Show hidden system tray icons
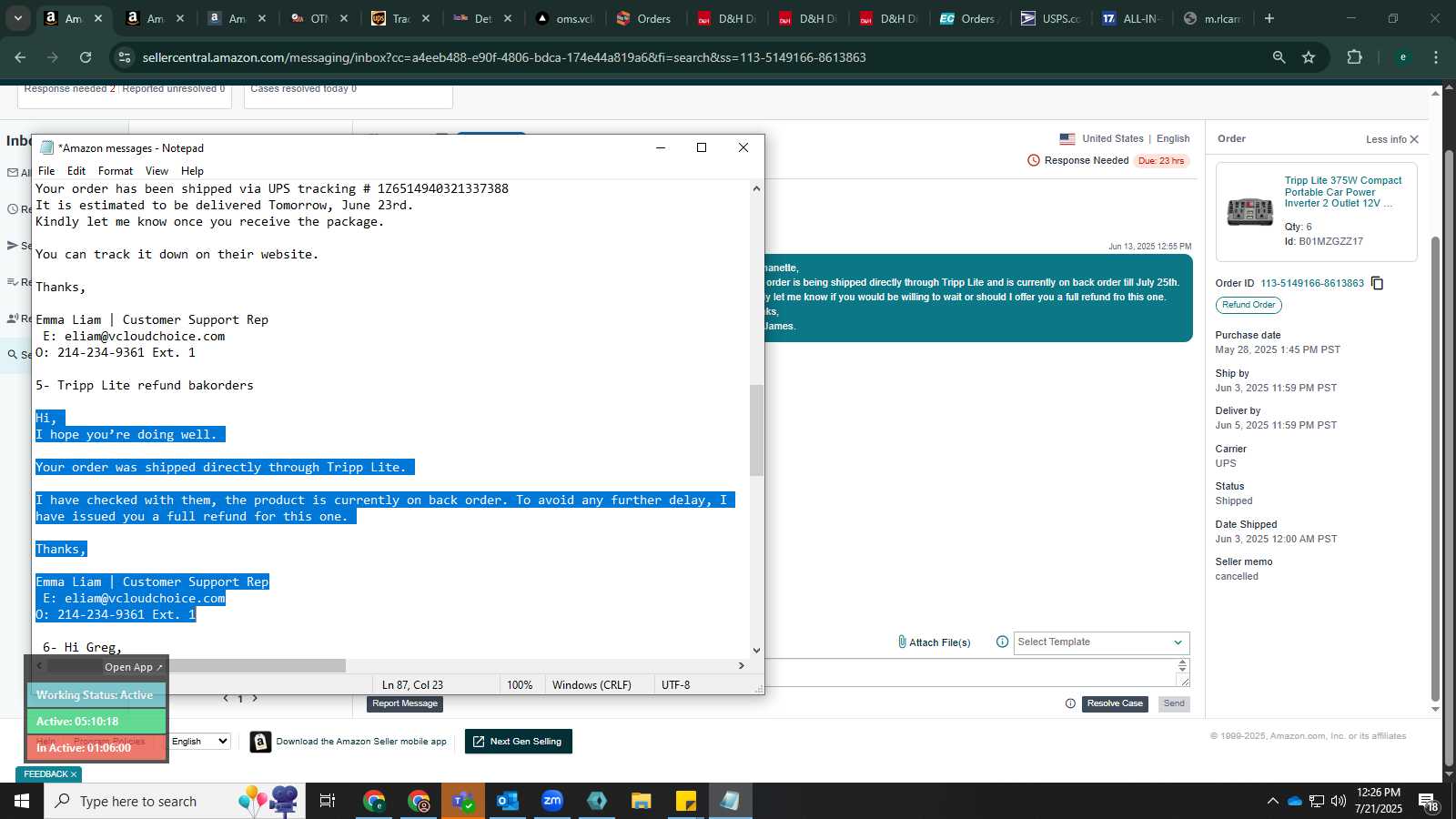The height and width of the screenshot is (819, 1456). (x=1272, y=801)
